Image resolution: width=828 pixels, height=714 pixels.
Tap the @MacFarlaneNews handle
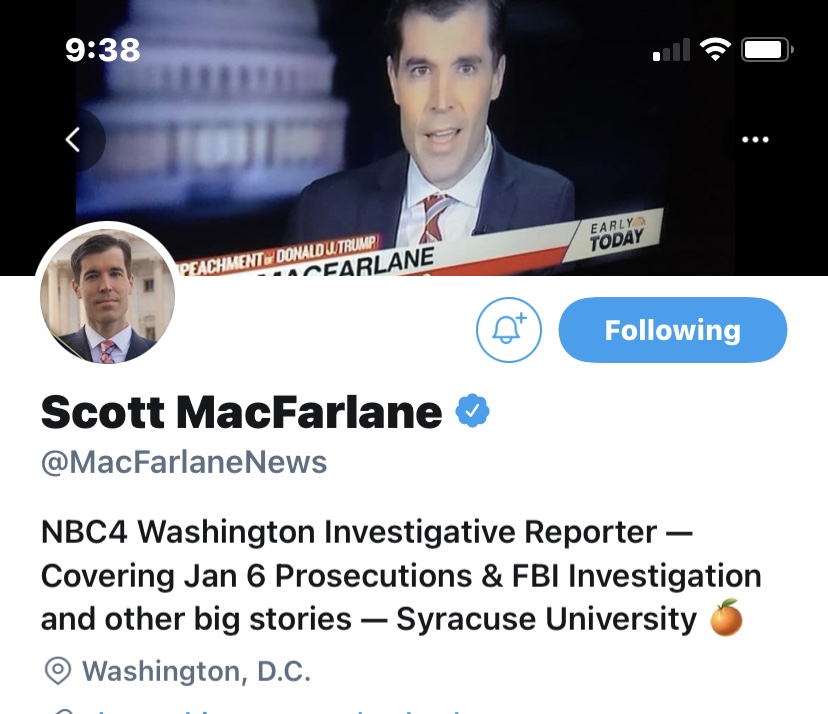click(x=184, y=462)
